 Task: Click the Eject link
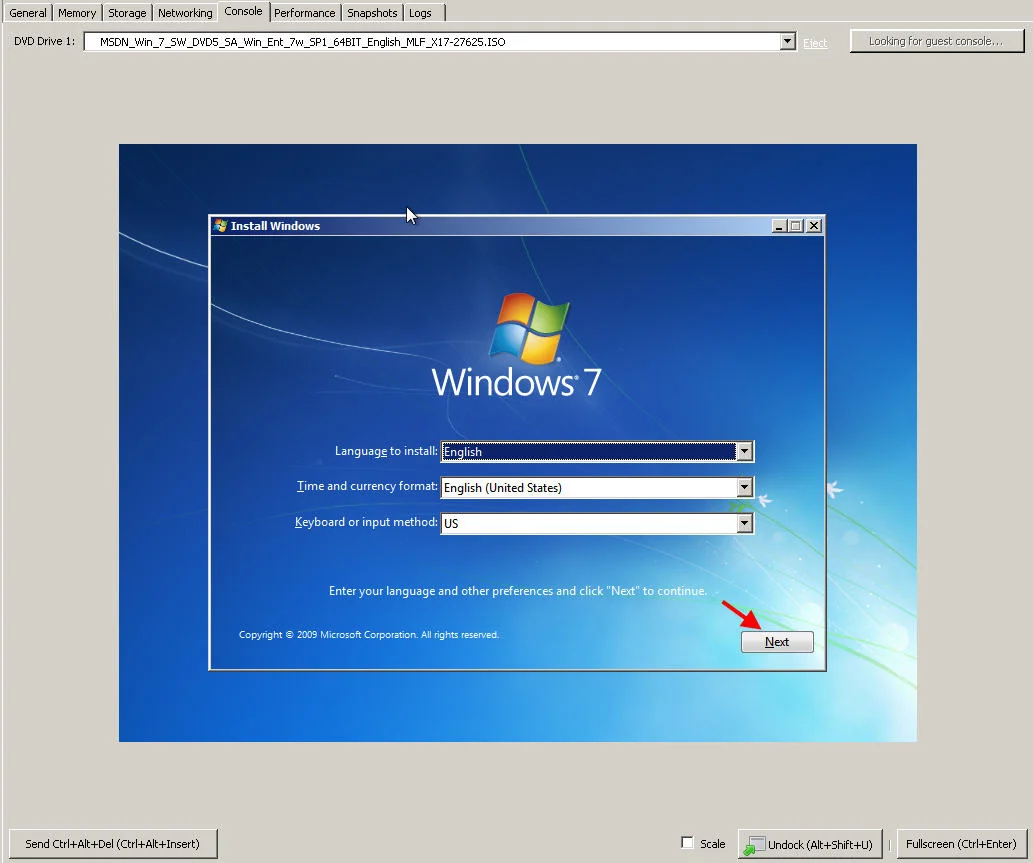815,43
